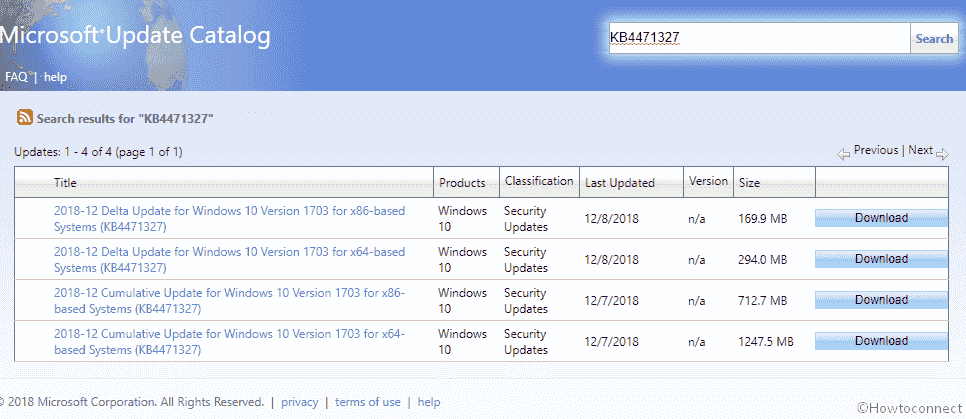Click the left arrow icon beside Previous
Image resolution: width=966 pixels, height=419 pixels.
843,154
